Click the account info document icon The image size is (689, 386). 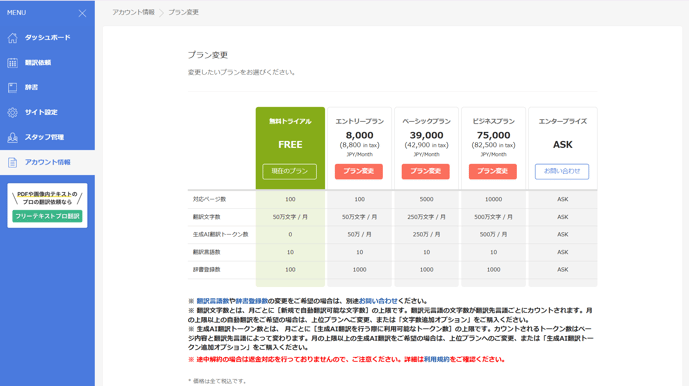(x=12, y=162)
